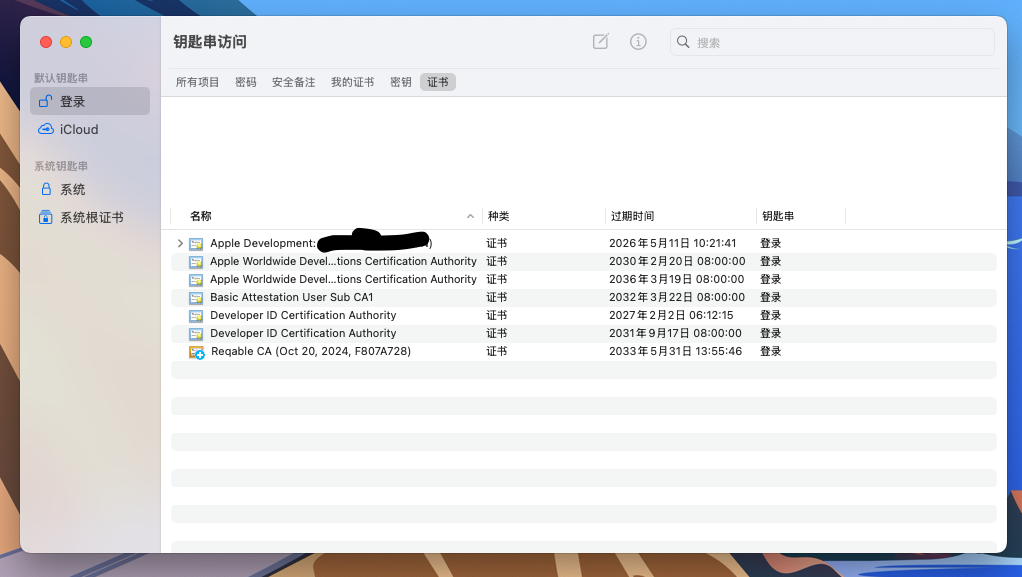
Task: Select iCloud keychain label in sidebar
Action: [x=79, y=129]
